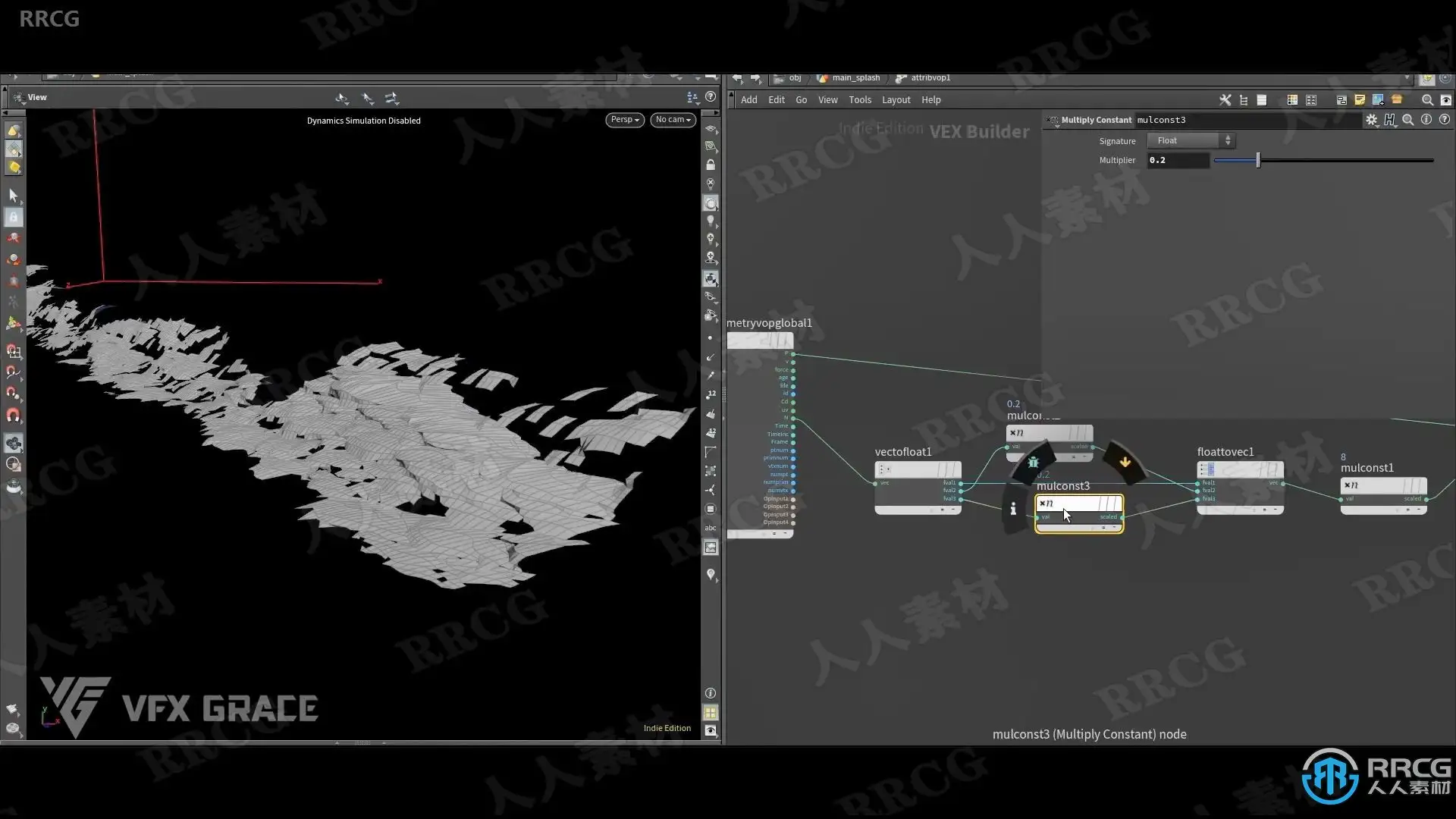Open the Signature Float dropdown

click(x=1191, y=140)
